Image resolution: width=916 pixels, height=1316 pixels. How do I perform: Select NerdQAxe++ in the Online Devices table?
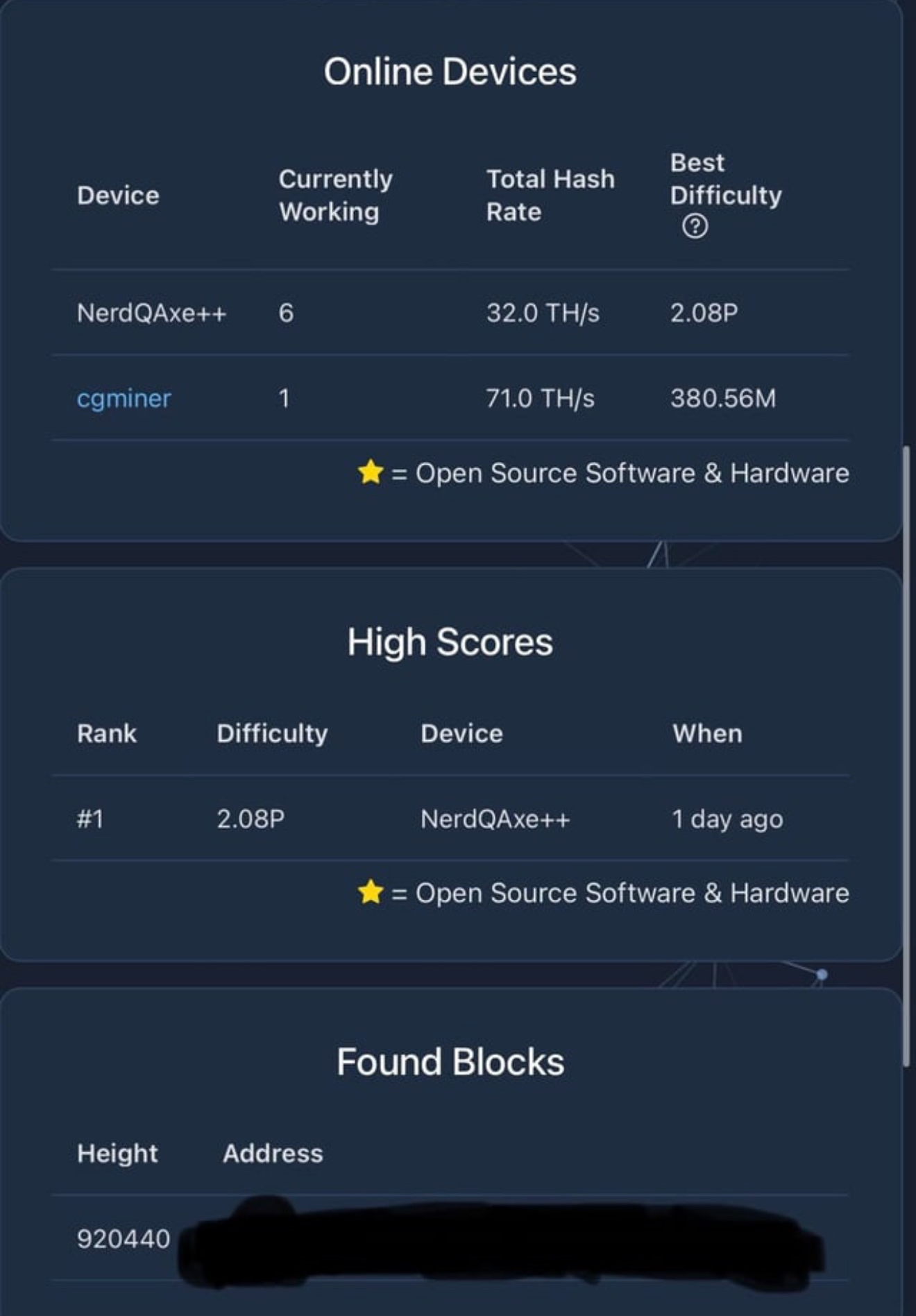(151, 313)
